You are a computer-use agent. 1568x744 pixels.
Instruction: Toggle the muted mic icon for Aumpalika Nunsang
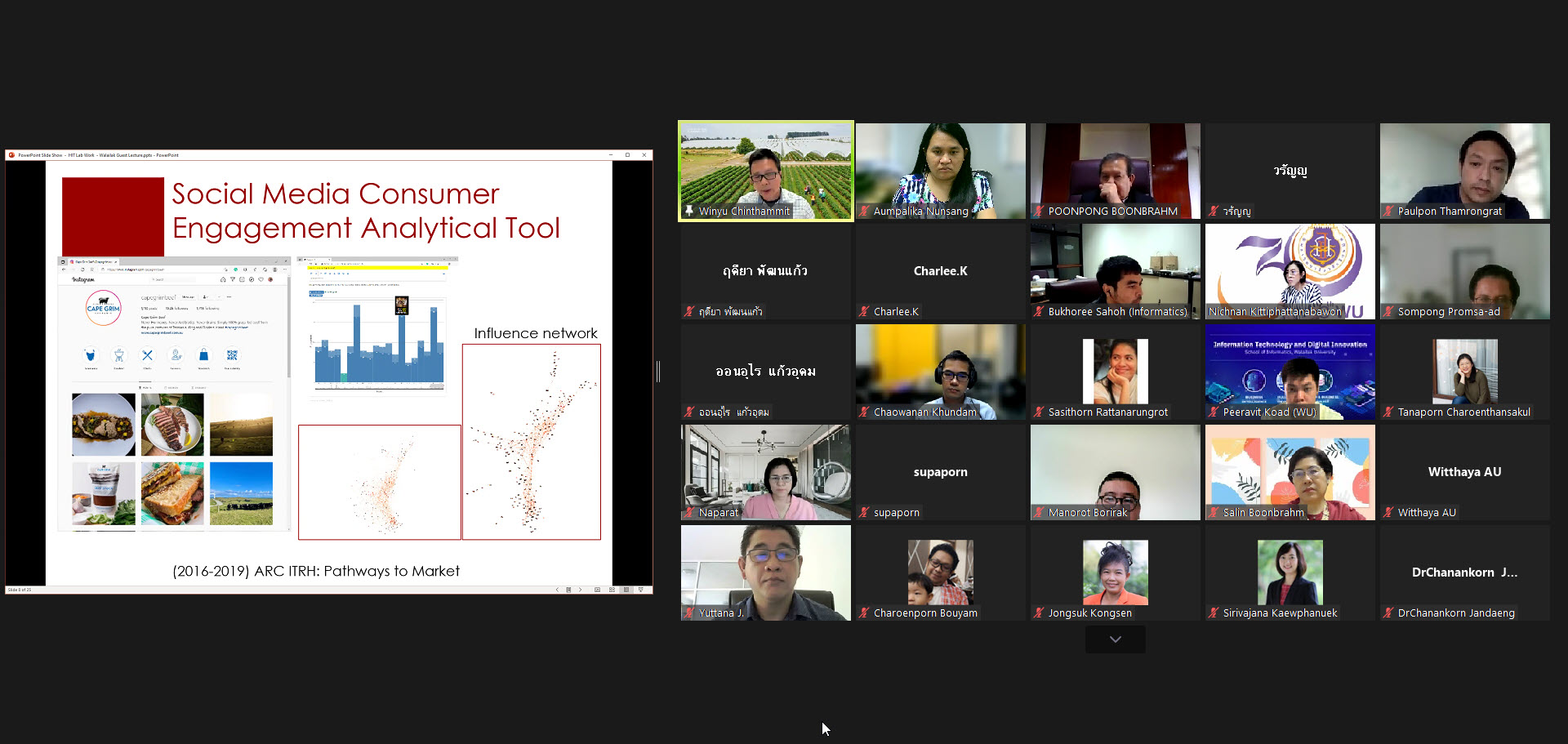pyautogui.click(x=863, y=212)
